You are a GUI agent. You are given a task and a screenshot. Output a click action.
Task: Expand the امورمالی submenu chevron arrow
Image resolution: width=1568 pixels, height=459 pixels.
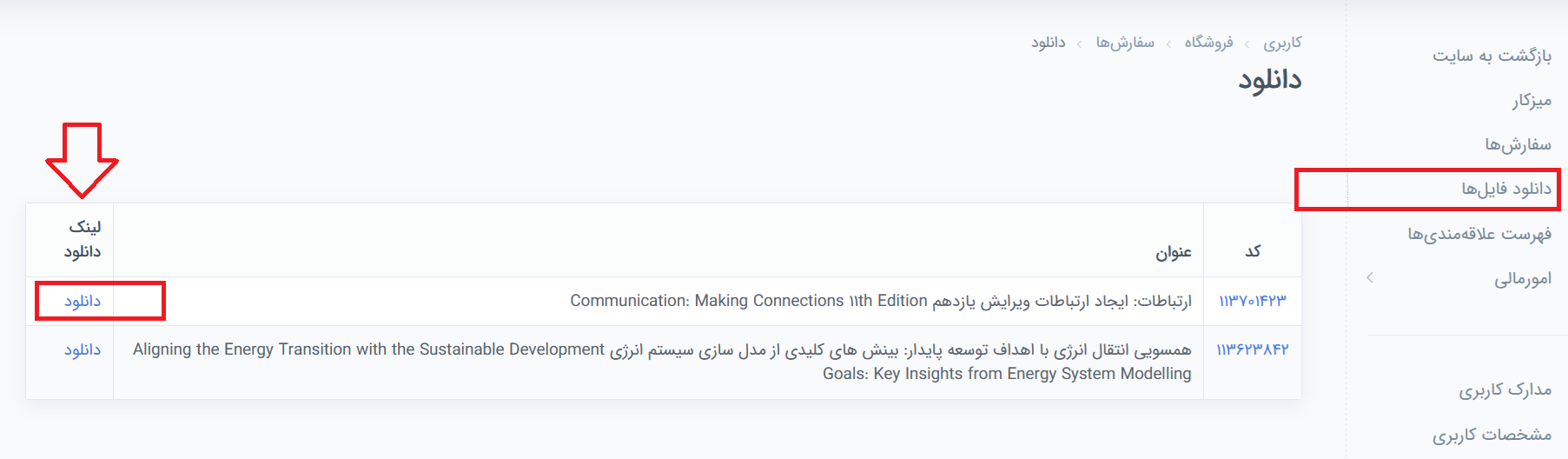1370,278
